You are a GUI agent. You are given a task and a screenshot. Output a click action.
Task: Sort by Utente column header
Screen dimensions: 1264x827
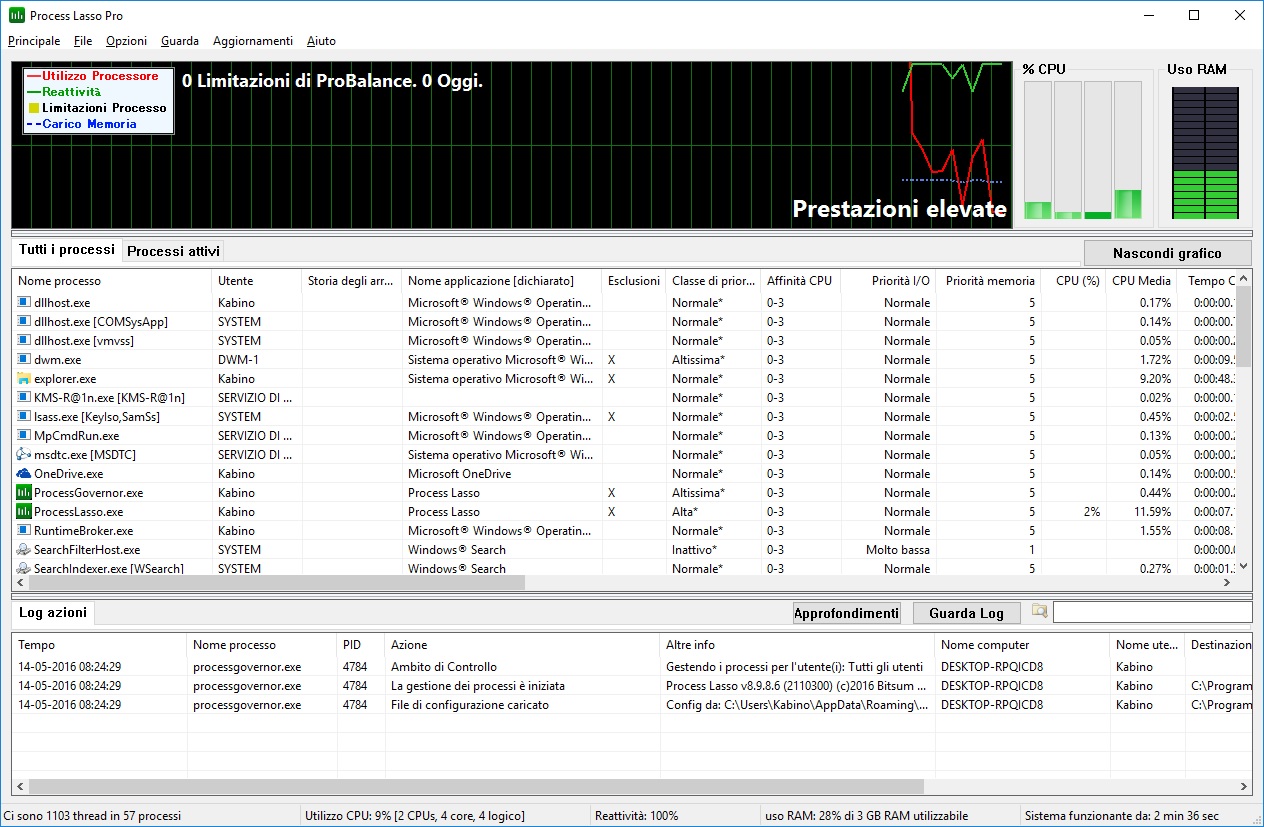click(x=256, y=281)
